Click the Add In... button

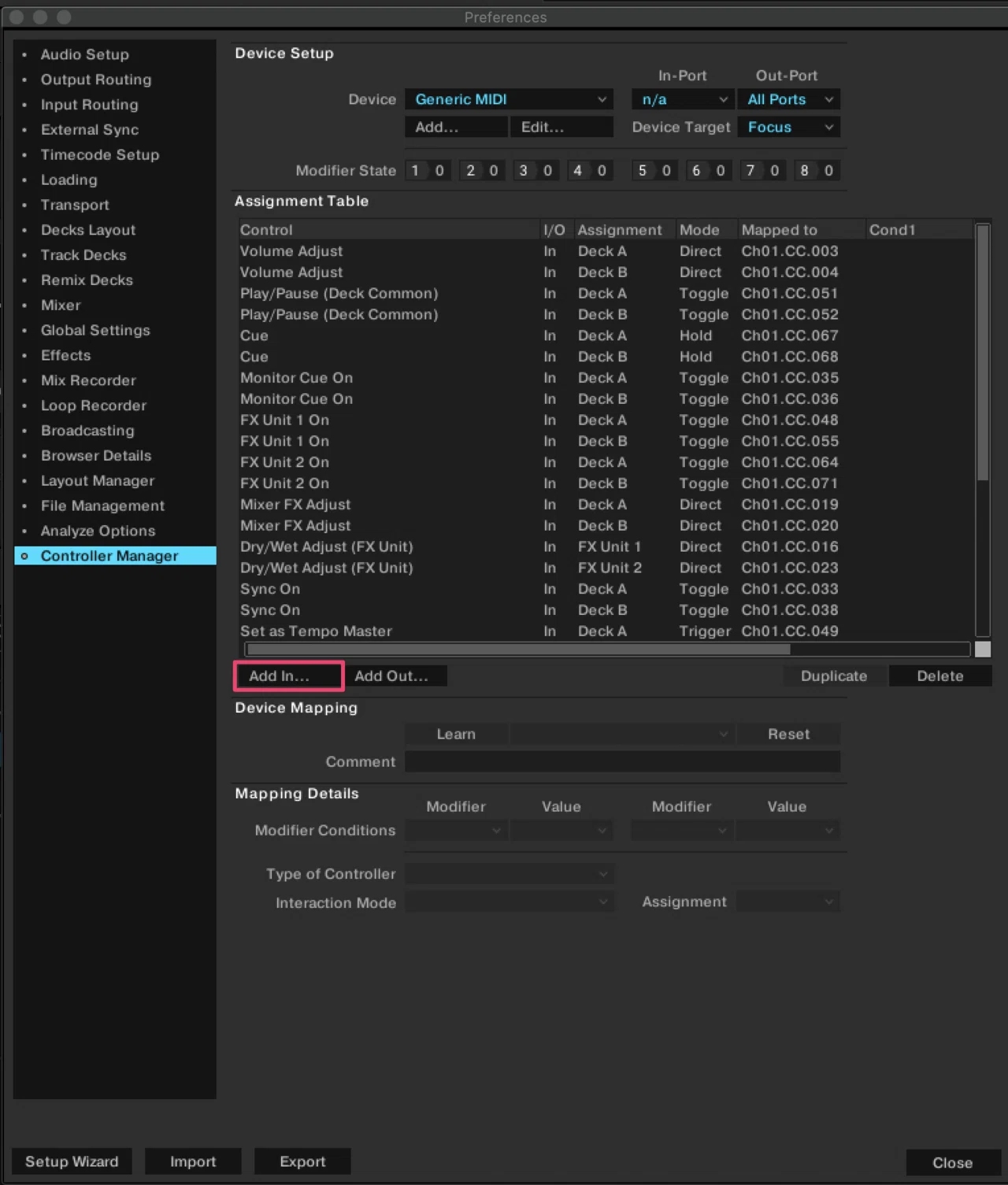(x=288, y=676)
